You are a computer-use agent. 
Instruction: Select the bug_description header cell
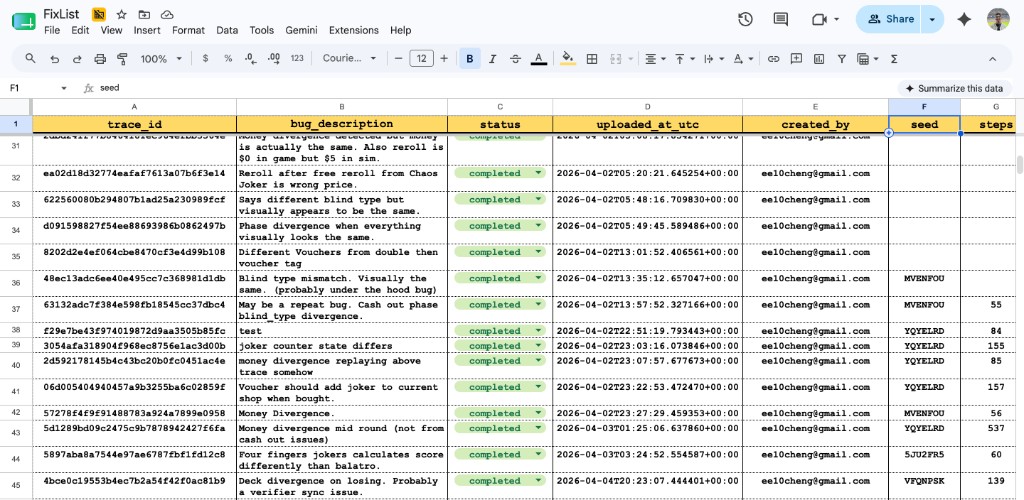tap(342, 124)
